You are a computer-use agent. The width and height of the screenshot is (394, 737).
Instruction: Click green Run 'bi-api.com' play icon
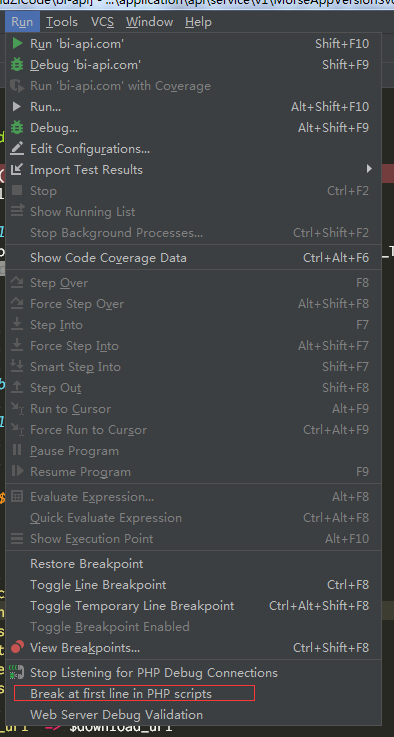(x=17, y=44)
